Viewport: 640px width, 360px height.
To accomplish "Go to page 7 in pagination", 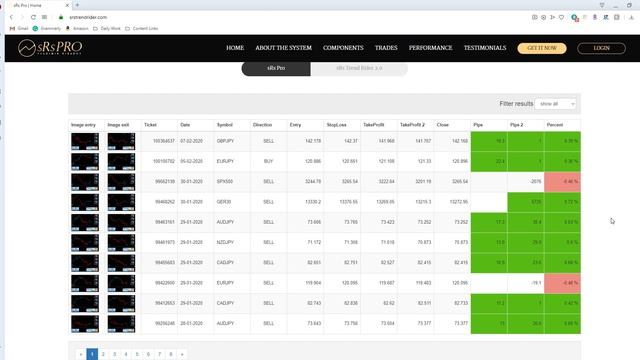I will (x=160, y=354).
